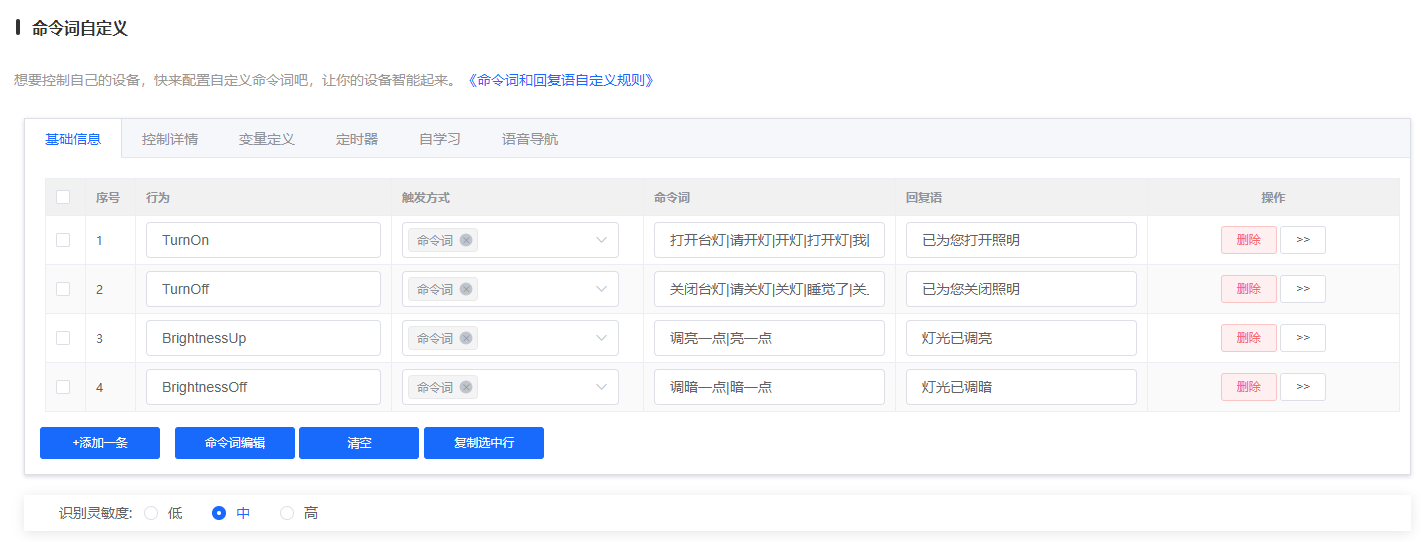The image size is (1421, 542).
Task: Edit command words field 调暗一点|暗一点
Action: pyautogui.click(x=769, y=387)
